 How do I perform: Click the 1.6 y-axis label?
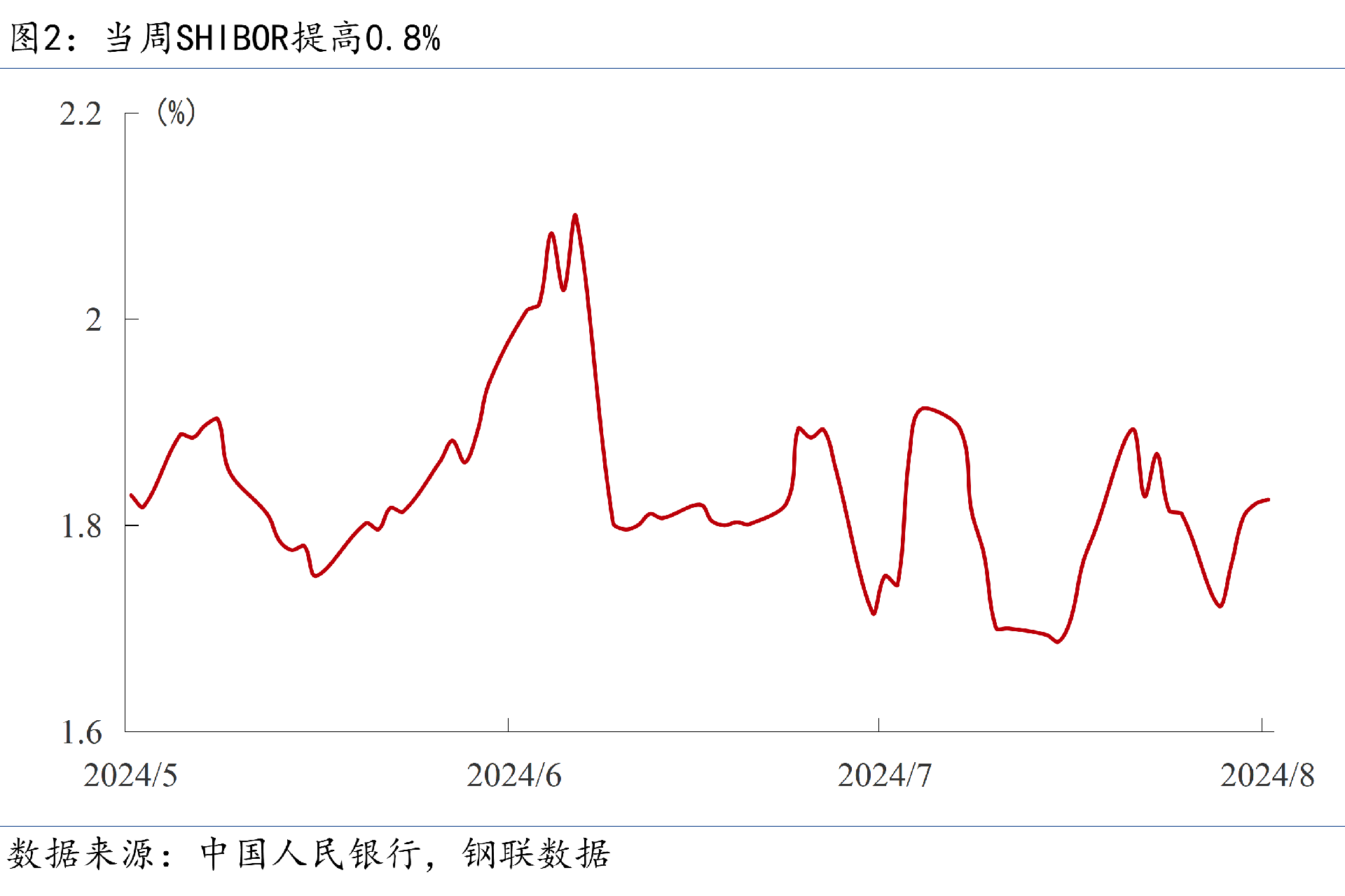[x=81, y=733]
